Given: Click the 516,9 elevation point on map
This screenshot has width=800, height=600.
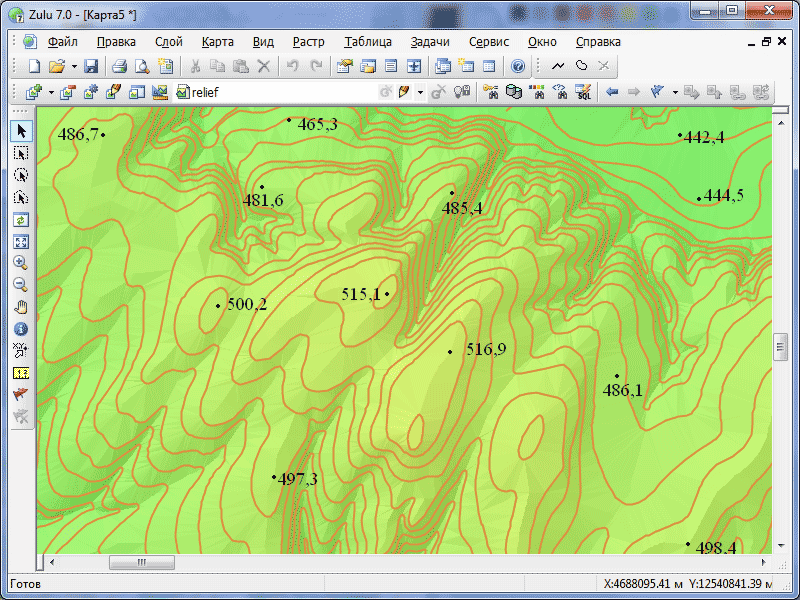Looking at the screenshot, I should coord(450,352).
